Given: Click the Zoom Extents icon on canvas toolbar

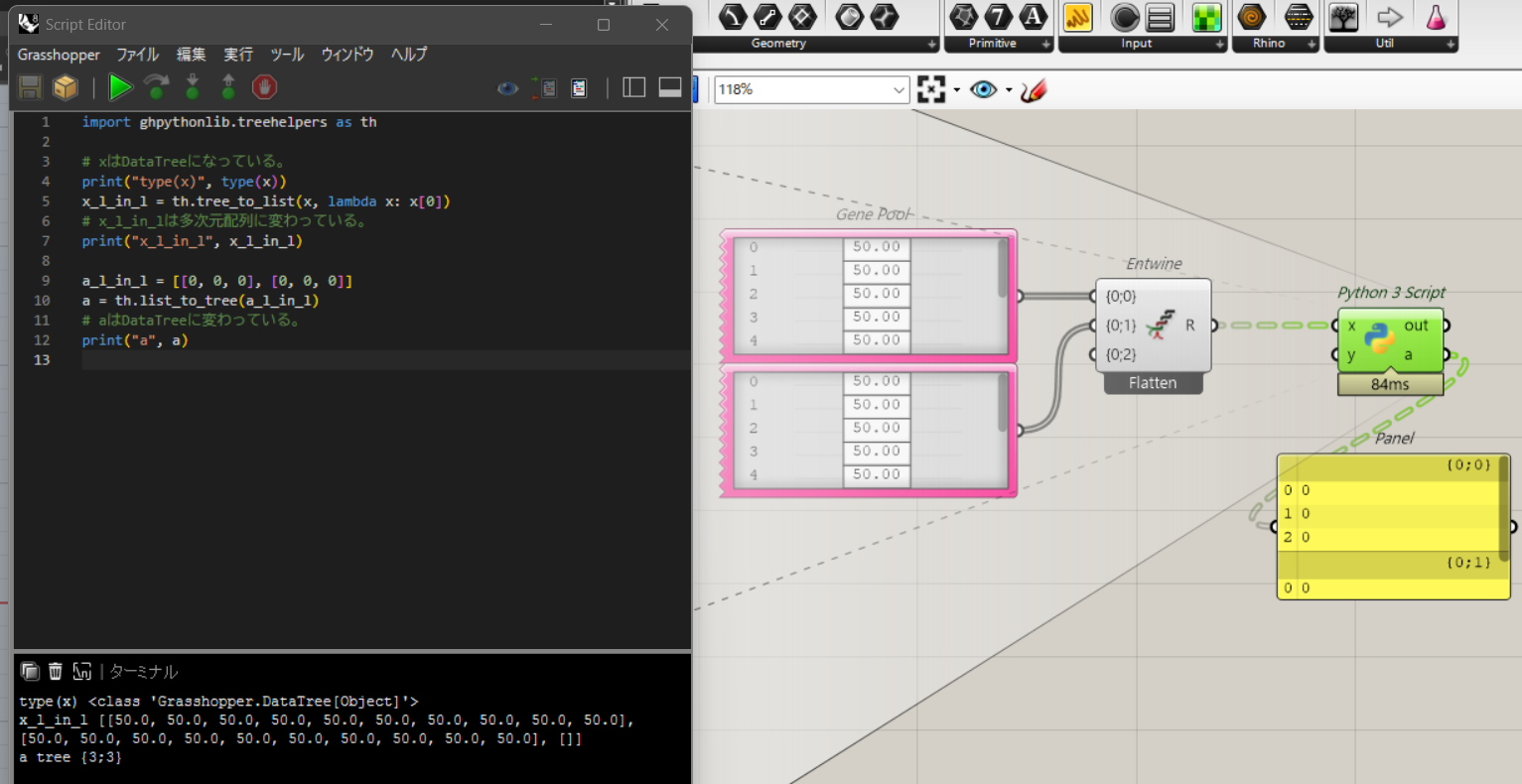Looking at the screenshot, I should pyautogui.click(x=931, y=89).
